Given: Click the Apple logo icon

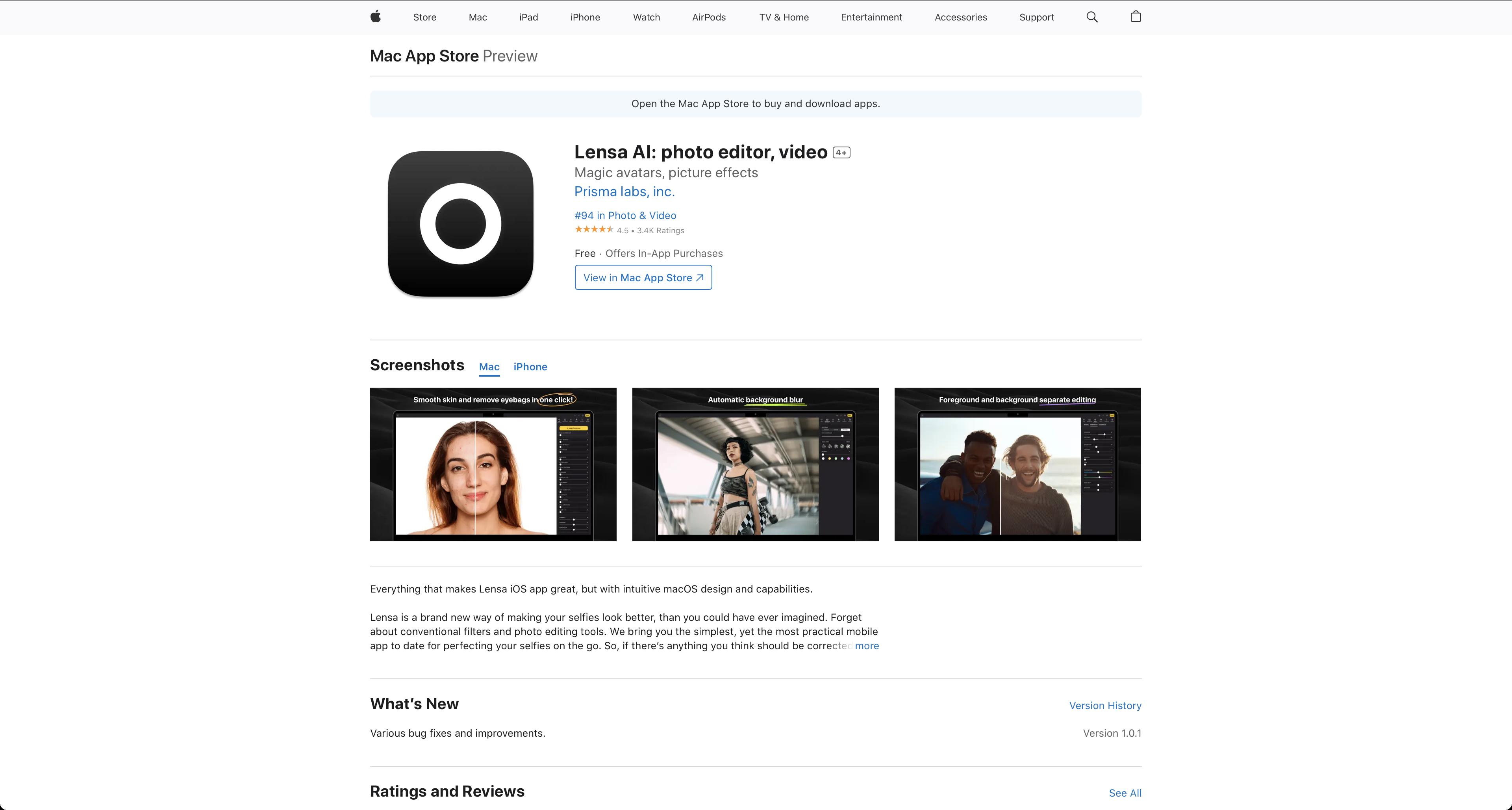Looking at the screenshot, I should click(376, 17).
